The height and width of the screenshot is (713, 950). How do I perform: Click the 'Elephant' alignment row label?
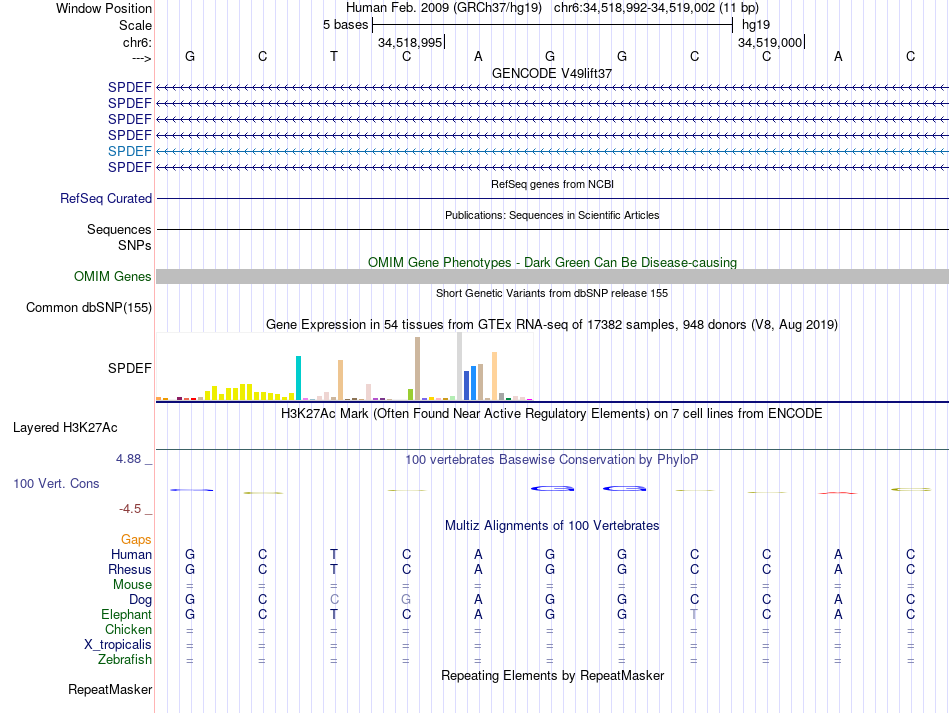coord(127,614)
